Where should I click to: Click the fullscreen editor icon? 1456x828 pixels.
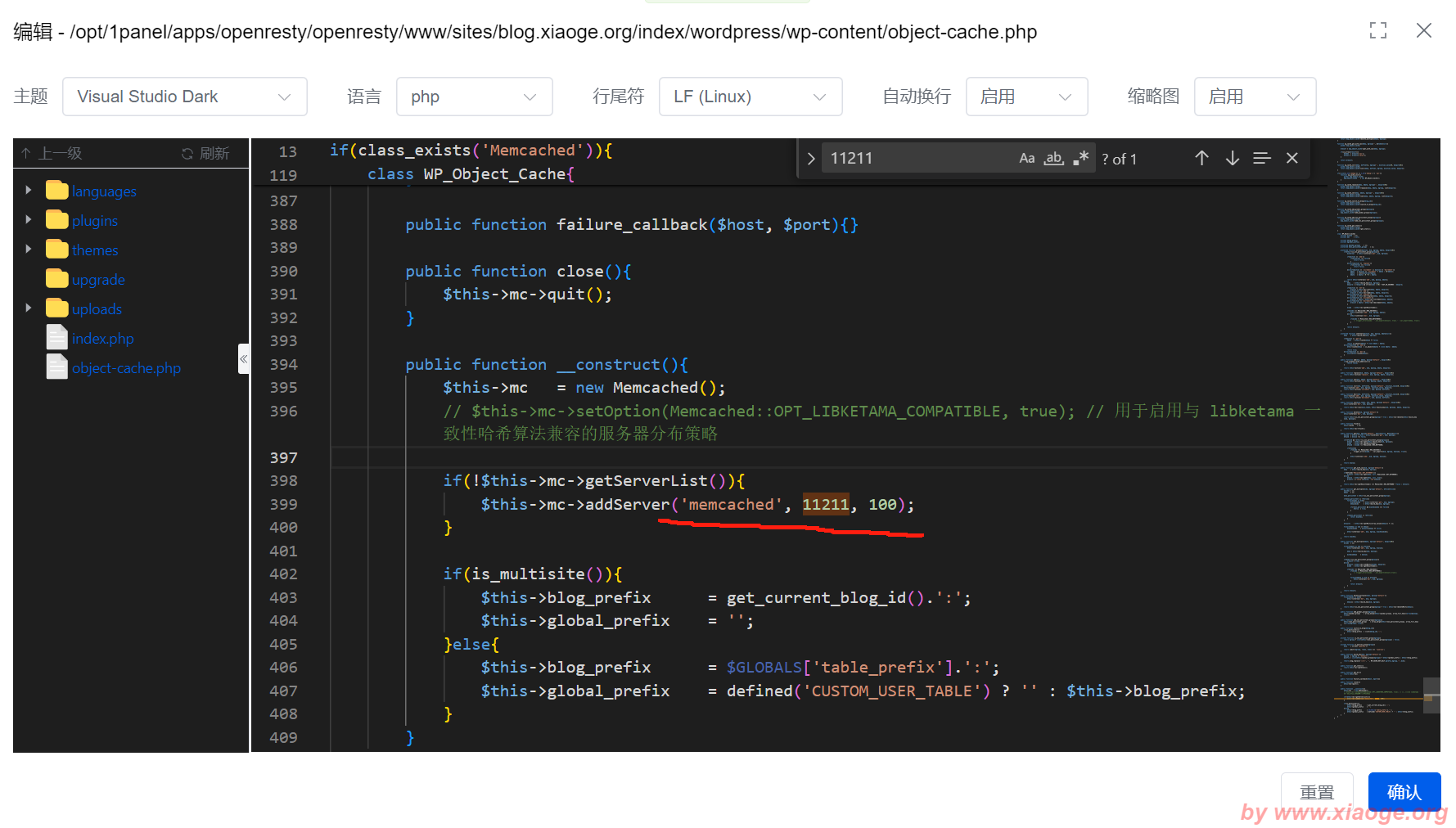tap(1378, 31)
